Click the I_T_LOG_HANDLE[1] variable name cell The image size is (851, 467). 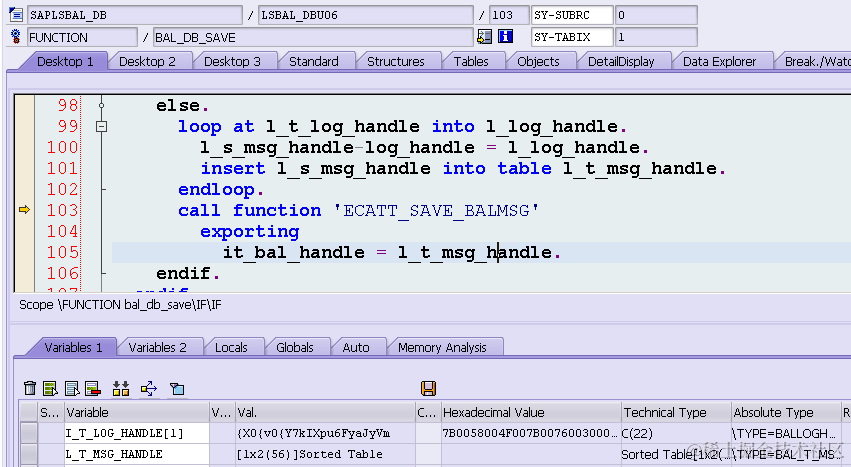click(137, 433)
